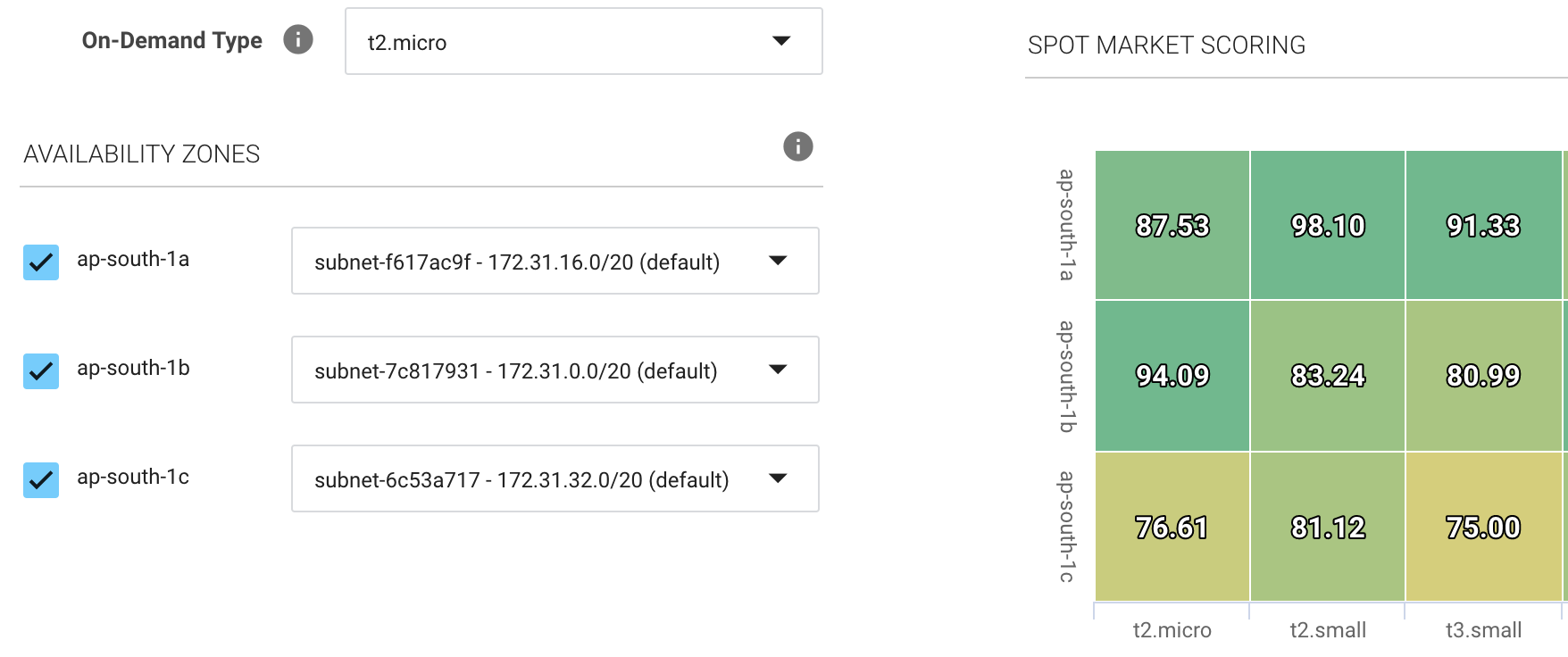The image size is (1568, 657).
Task: Select the 87.53 score cell for t2.micro
Action: 1171,225
